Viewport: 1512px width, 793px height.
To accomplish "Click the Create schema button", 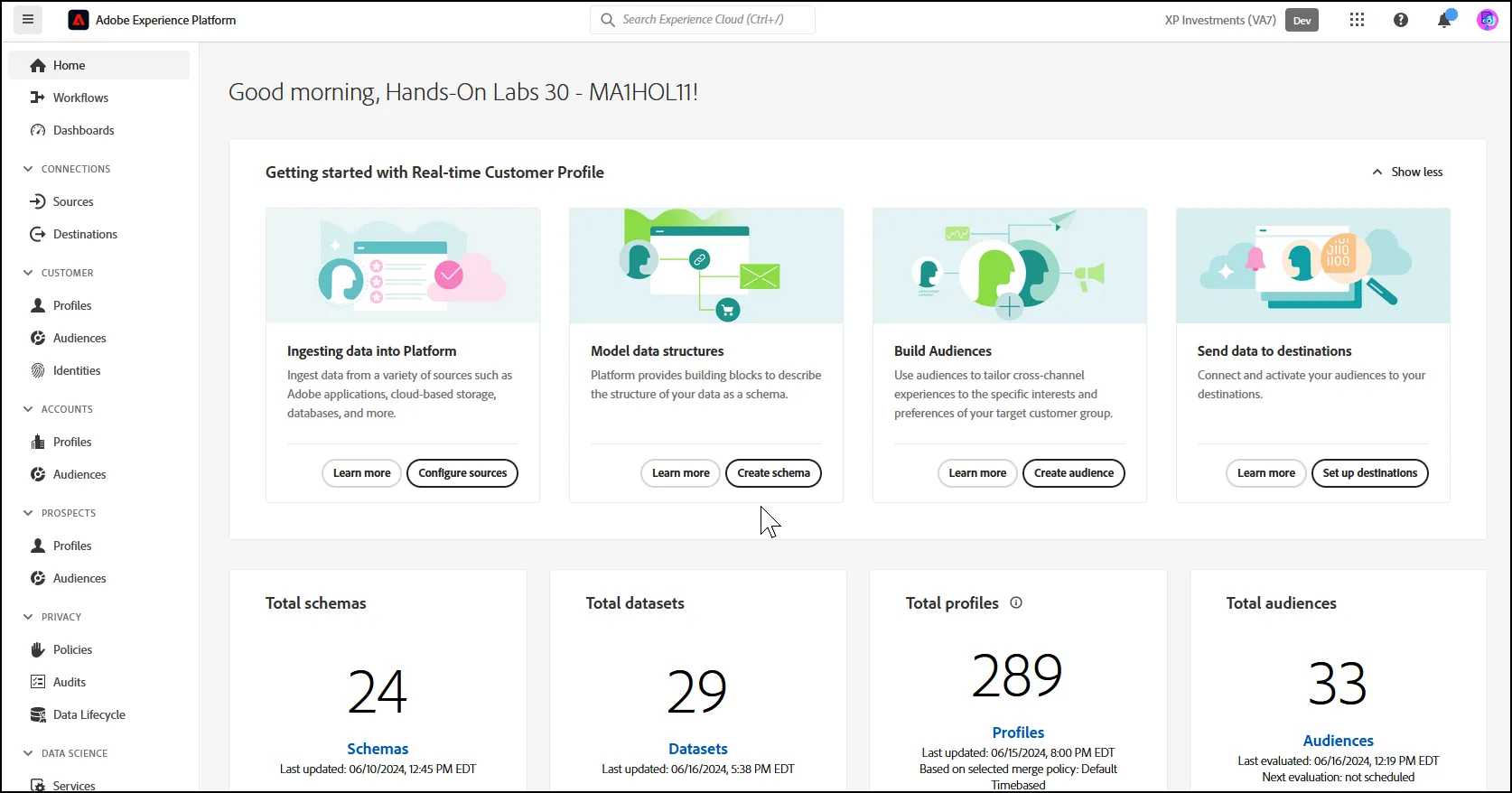I will (773, 473).
